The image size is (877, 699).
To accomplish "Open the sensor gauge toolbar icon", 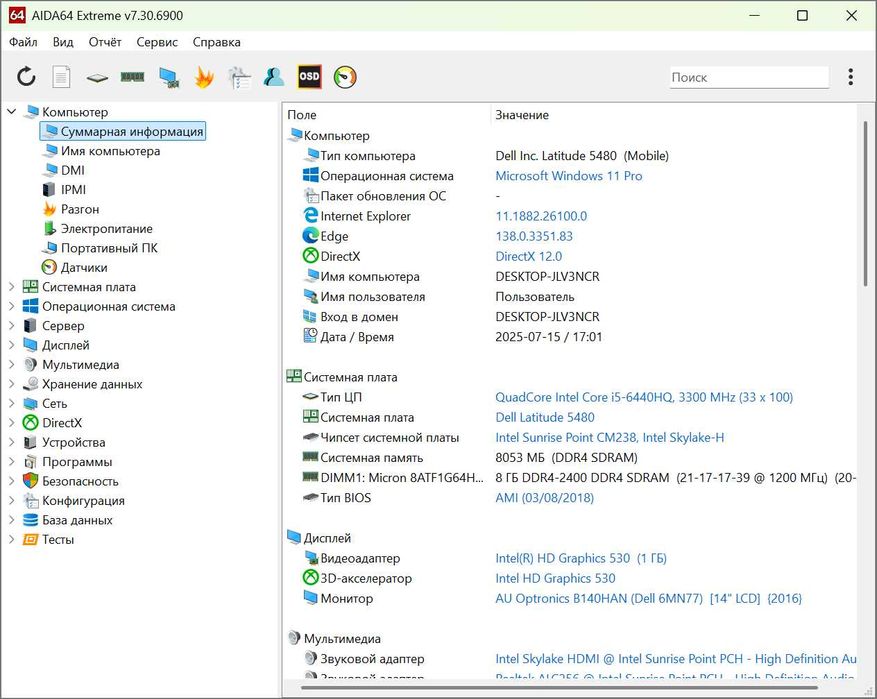I will (x=345, y=77).
